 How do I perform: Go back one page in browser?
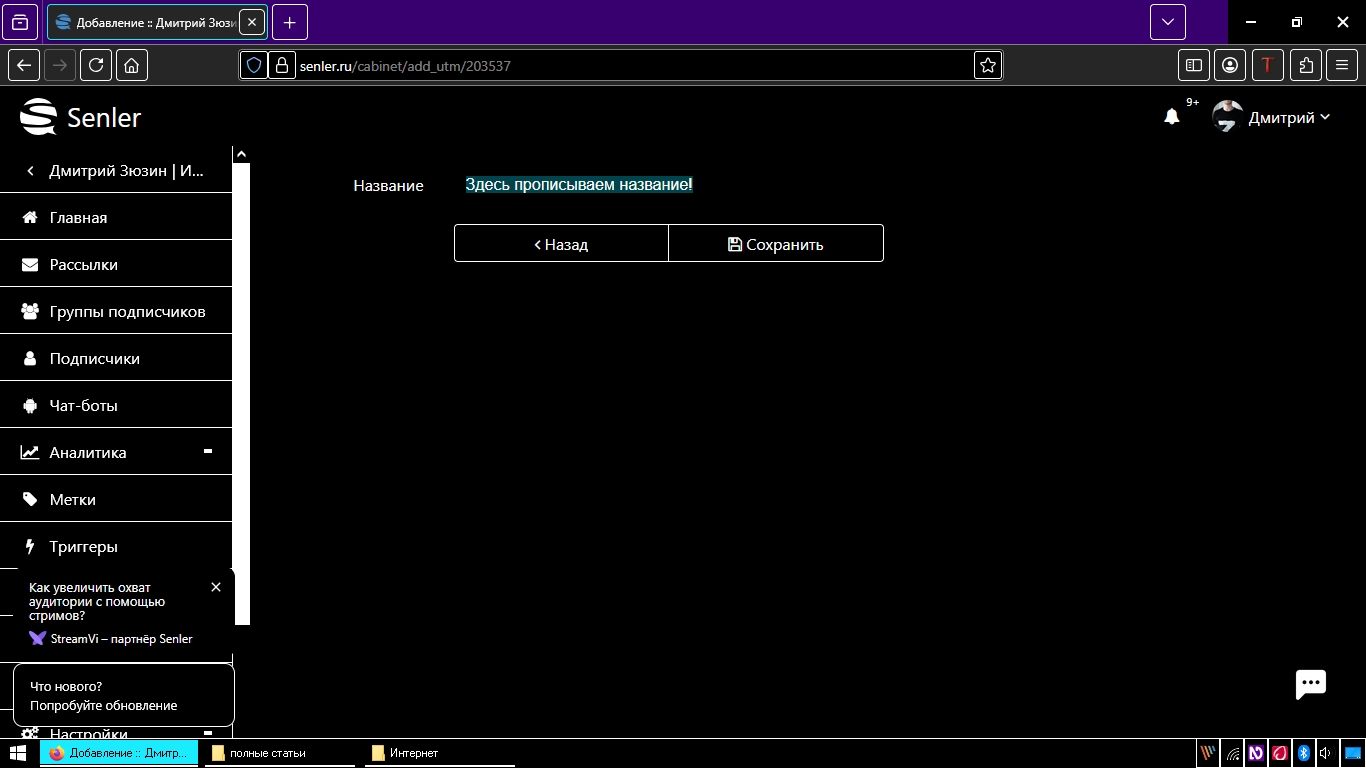[x=24, y=65]
